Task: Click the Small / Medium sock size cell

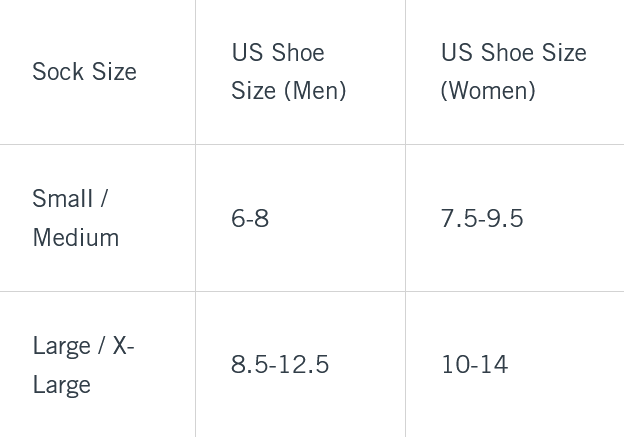Action: coord(75,218)
